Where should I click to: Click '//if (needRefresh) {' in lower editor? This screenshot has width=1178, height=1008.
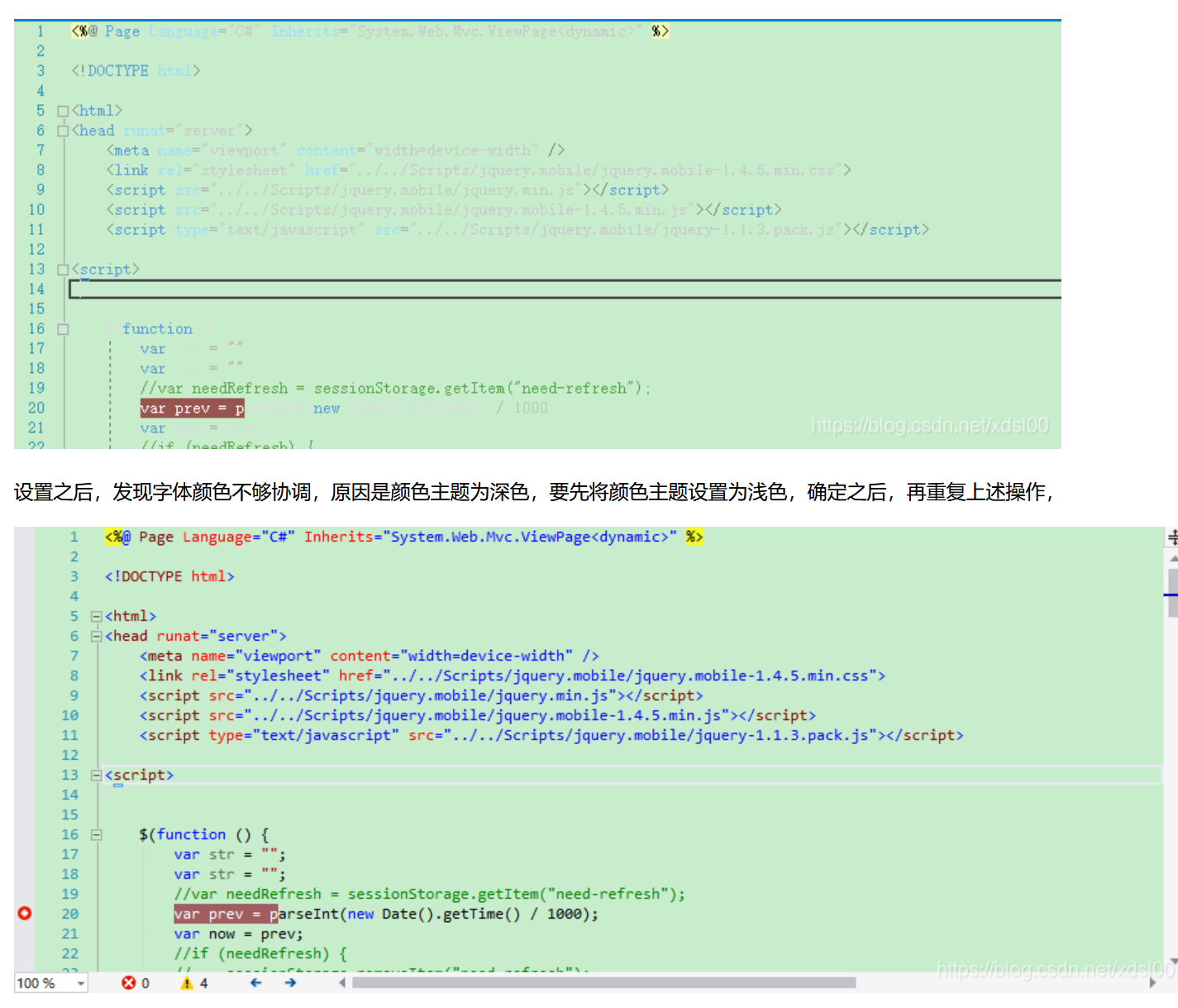(x=260, y=953)
